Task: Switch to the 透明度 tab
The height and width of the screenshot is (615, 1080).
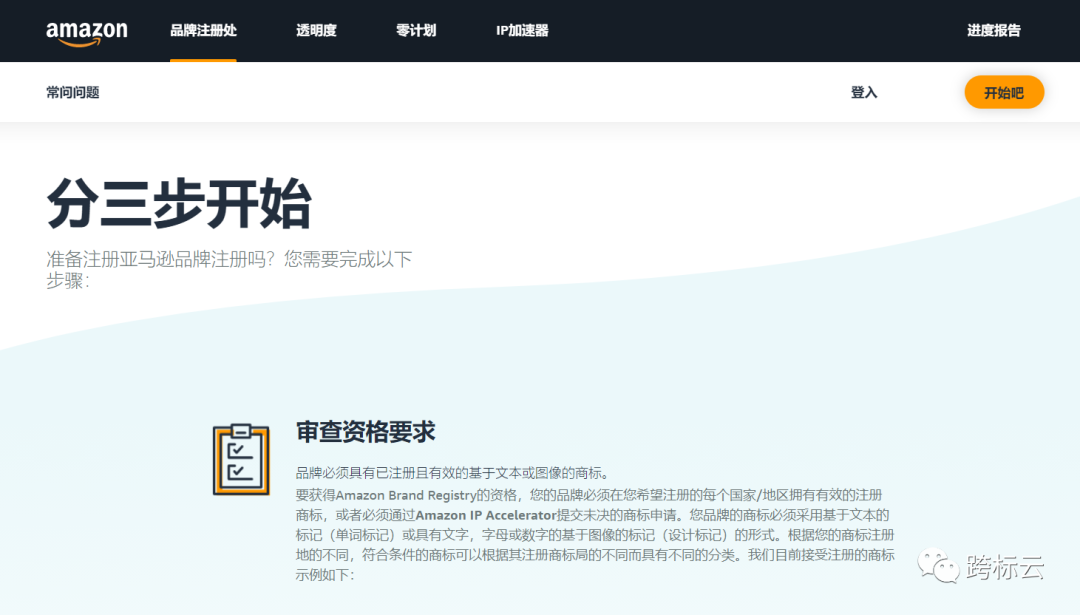Action: point(316,30)
